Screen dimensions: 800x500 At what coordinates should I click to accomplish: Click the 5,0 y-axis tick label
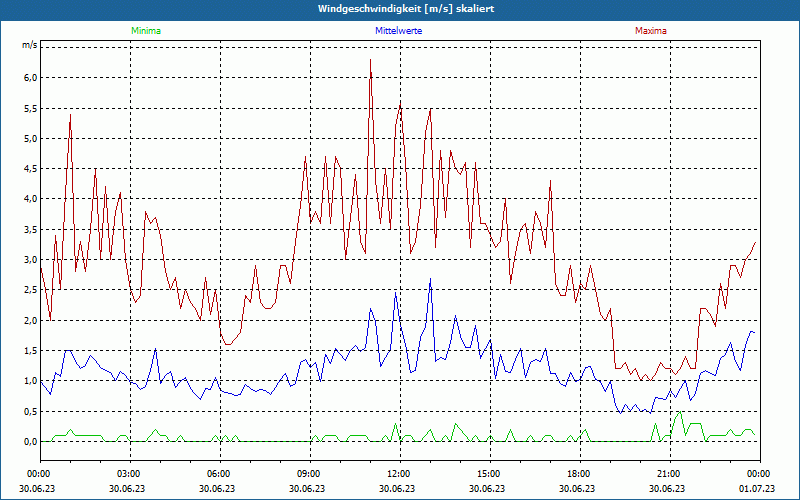point(29,139)
